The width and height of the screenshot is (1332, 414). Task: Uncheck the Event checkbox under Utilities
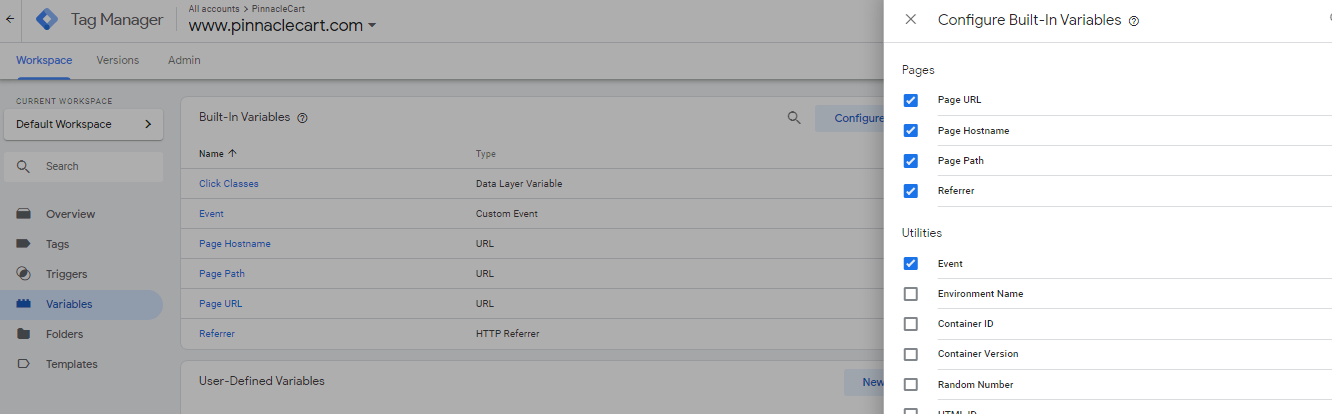click(910, 264)
